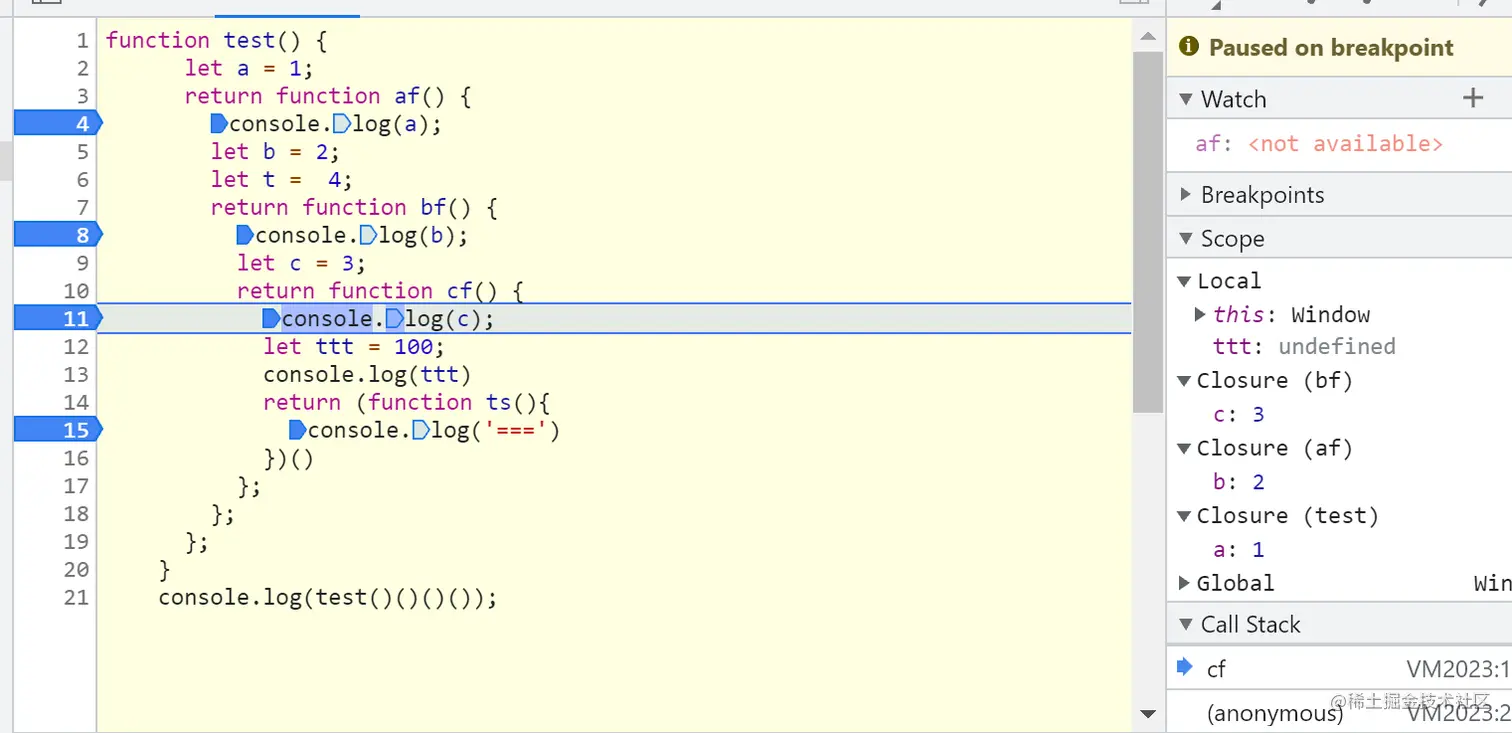
Task: Click the 'return function cf() {' code line
Action: coord(381,291)
